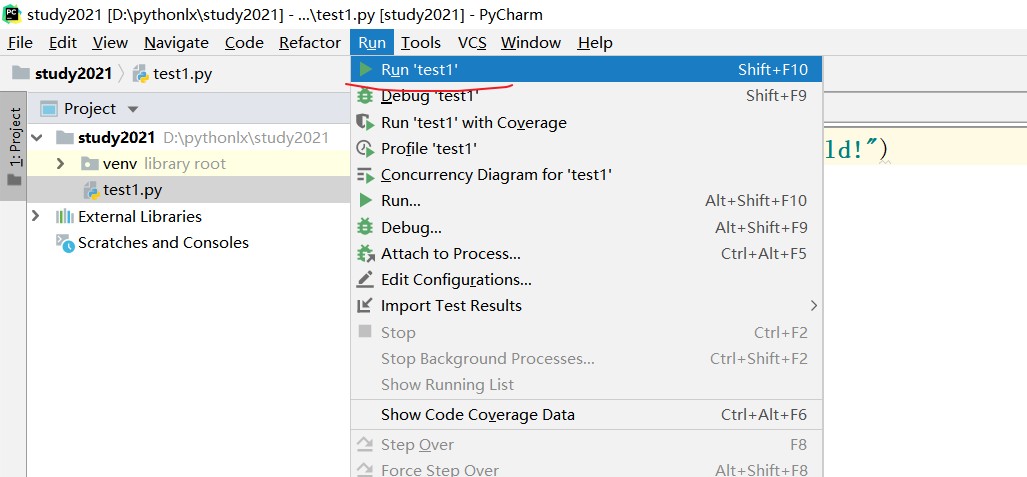Click the venv folder icon
Image resolution: width=1027 pixels, height=477 pixels.
tap(89, 163)
